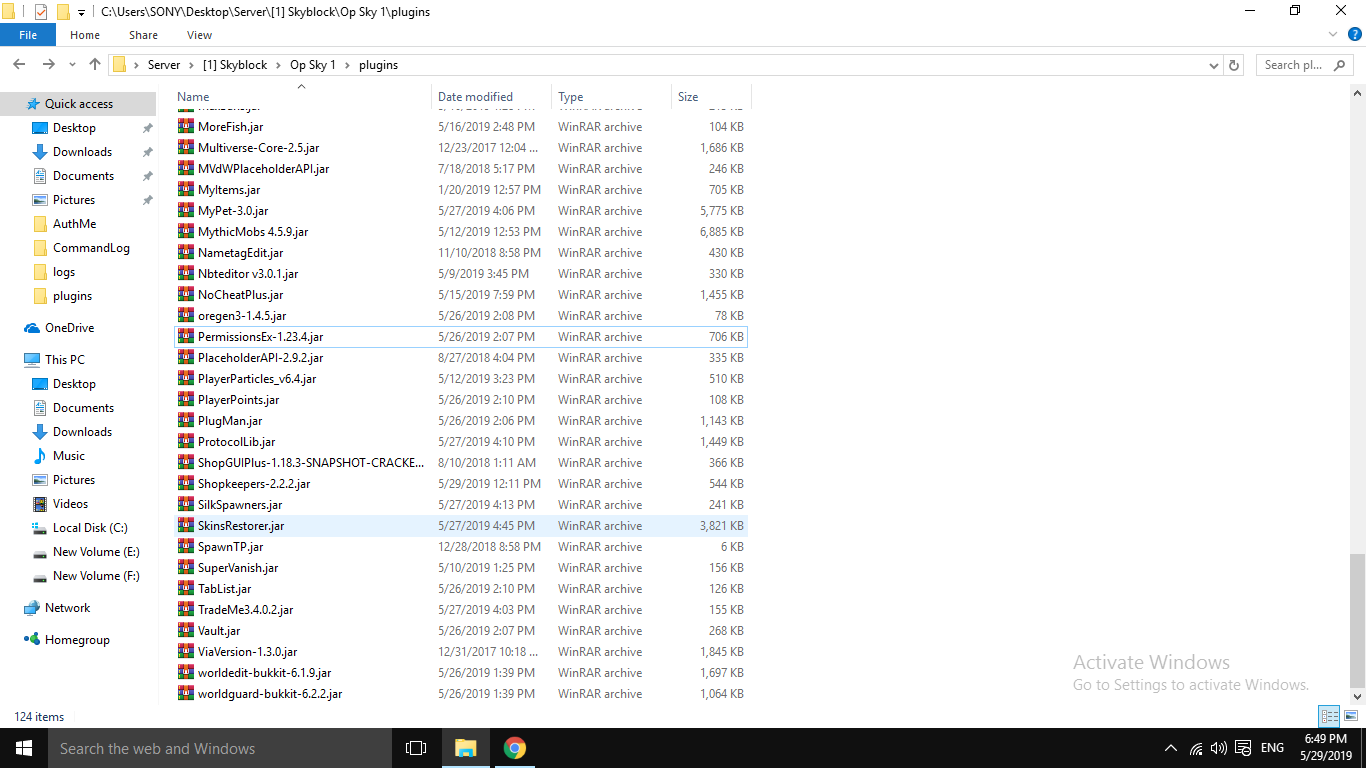Image resolution: width=1366 pixels, height=768 pixels.
Task: Open Customize Quick Access Toolbar dropdown
Action: pyautogui.click(x=81, y=12)
